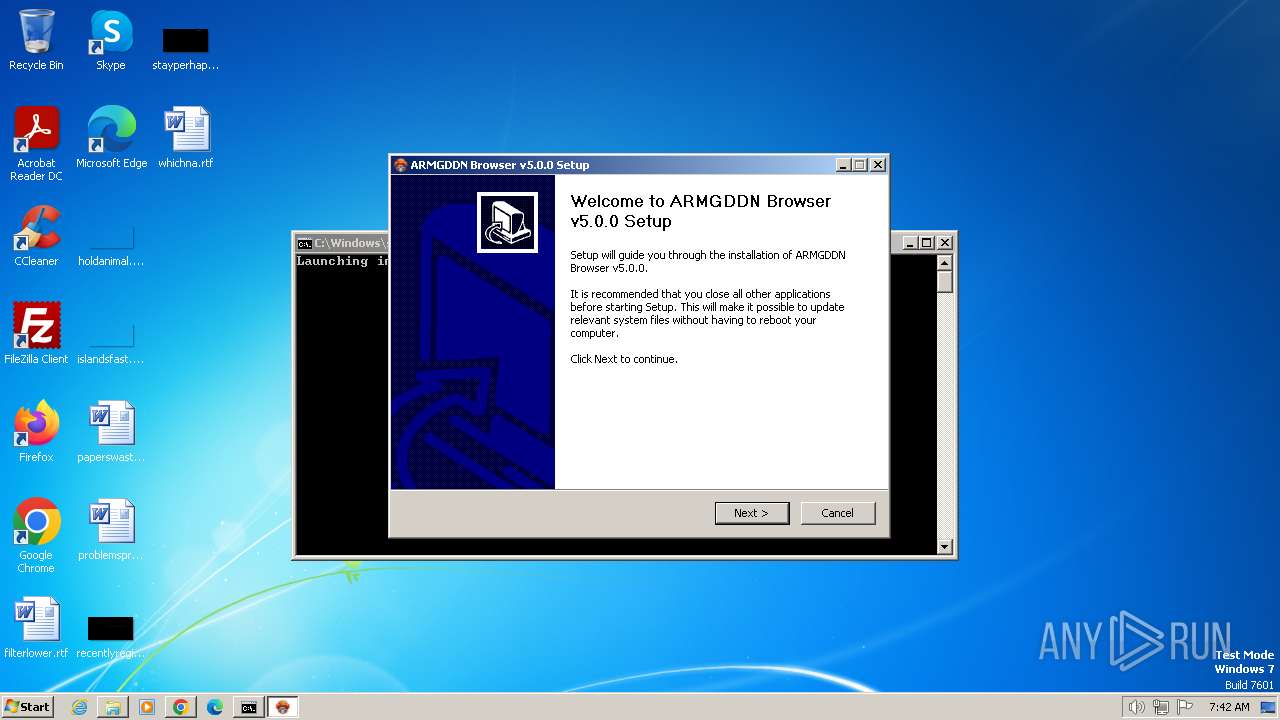
Task: Open the recentlyregi desktop file
Action: (111, 637)
